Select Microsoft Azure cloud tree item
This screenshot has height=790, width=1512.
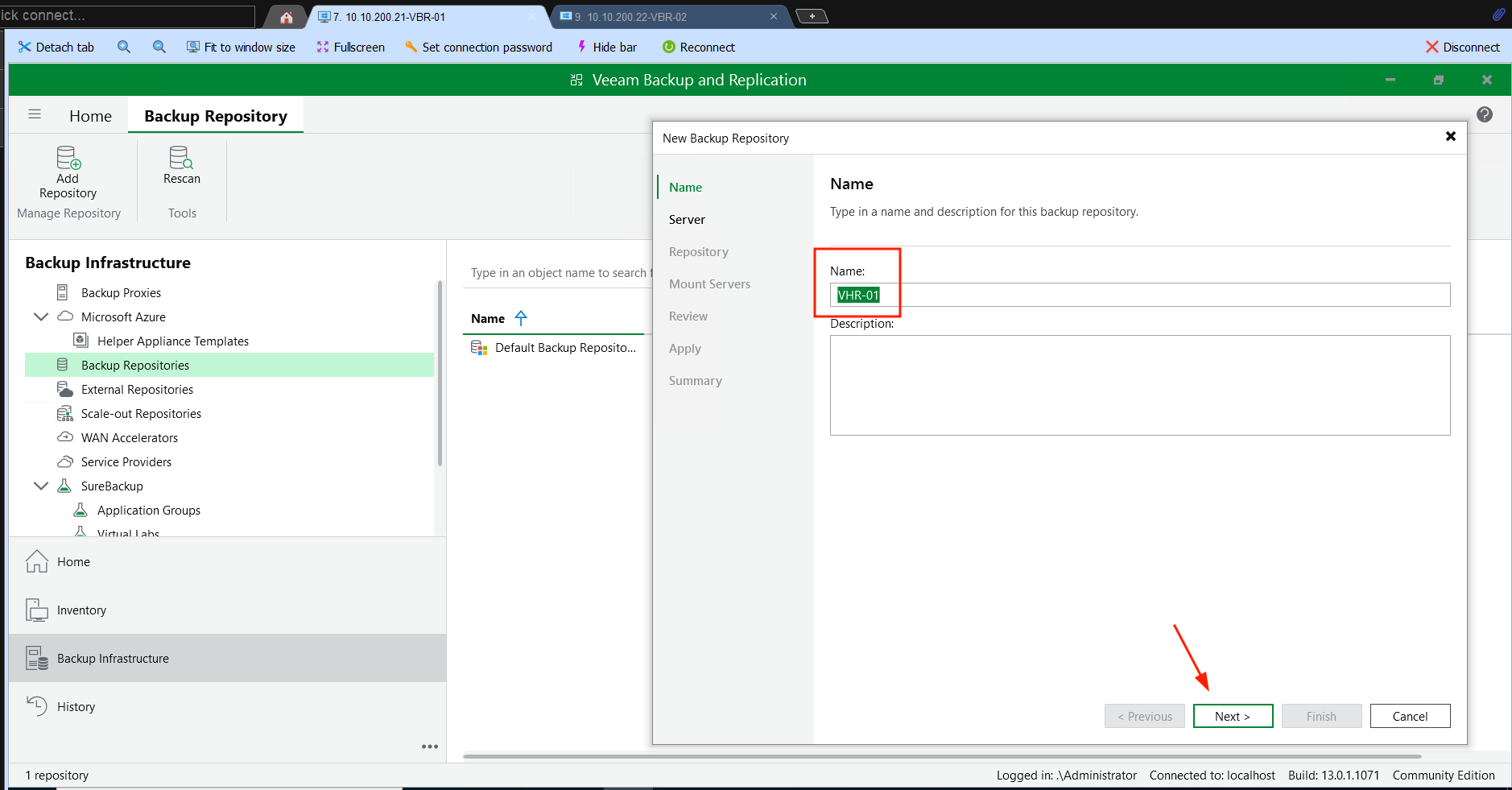[x=123, y=316]
